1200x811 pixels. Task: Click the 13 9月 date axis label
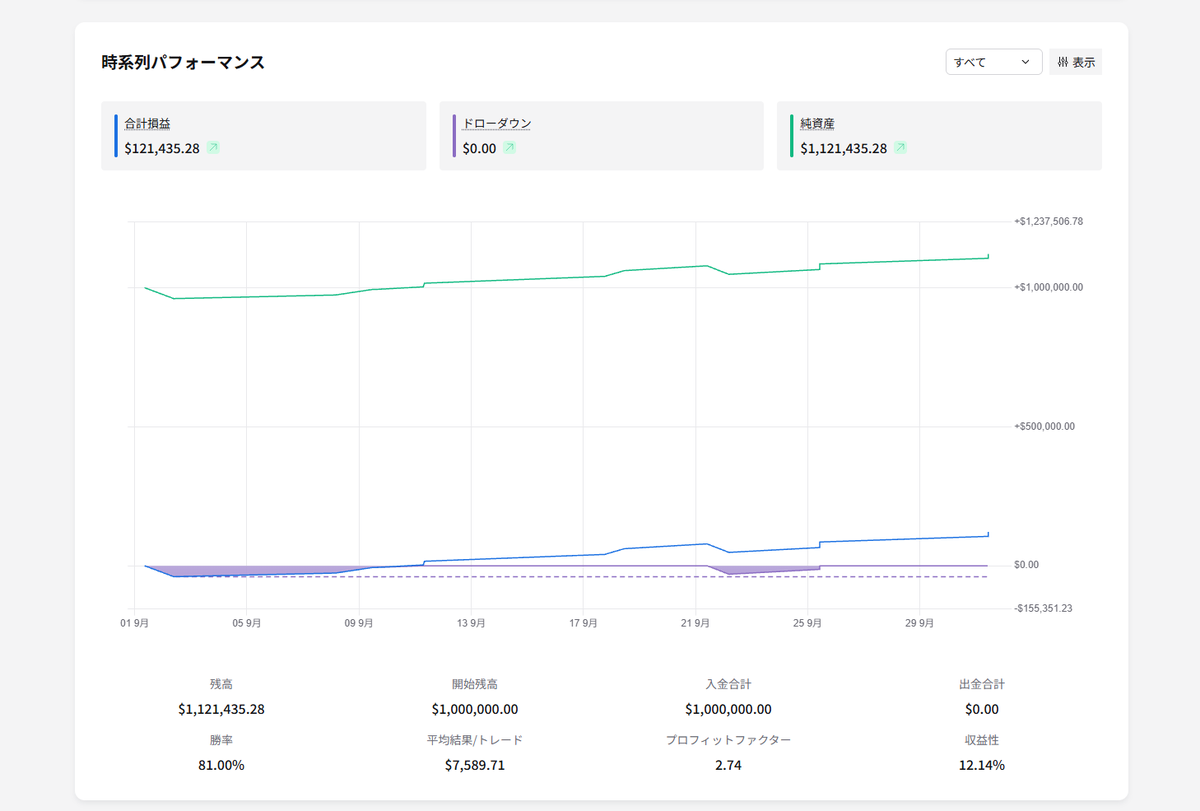(471, 623)
